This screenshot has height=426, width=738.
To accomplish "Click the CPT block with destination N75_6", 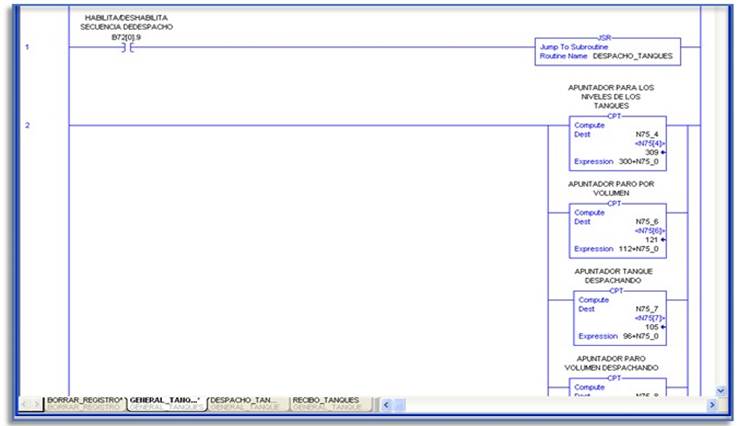I will click(618, 231).
